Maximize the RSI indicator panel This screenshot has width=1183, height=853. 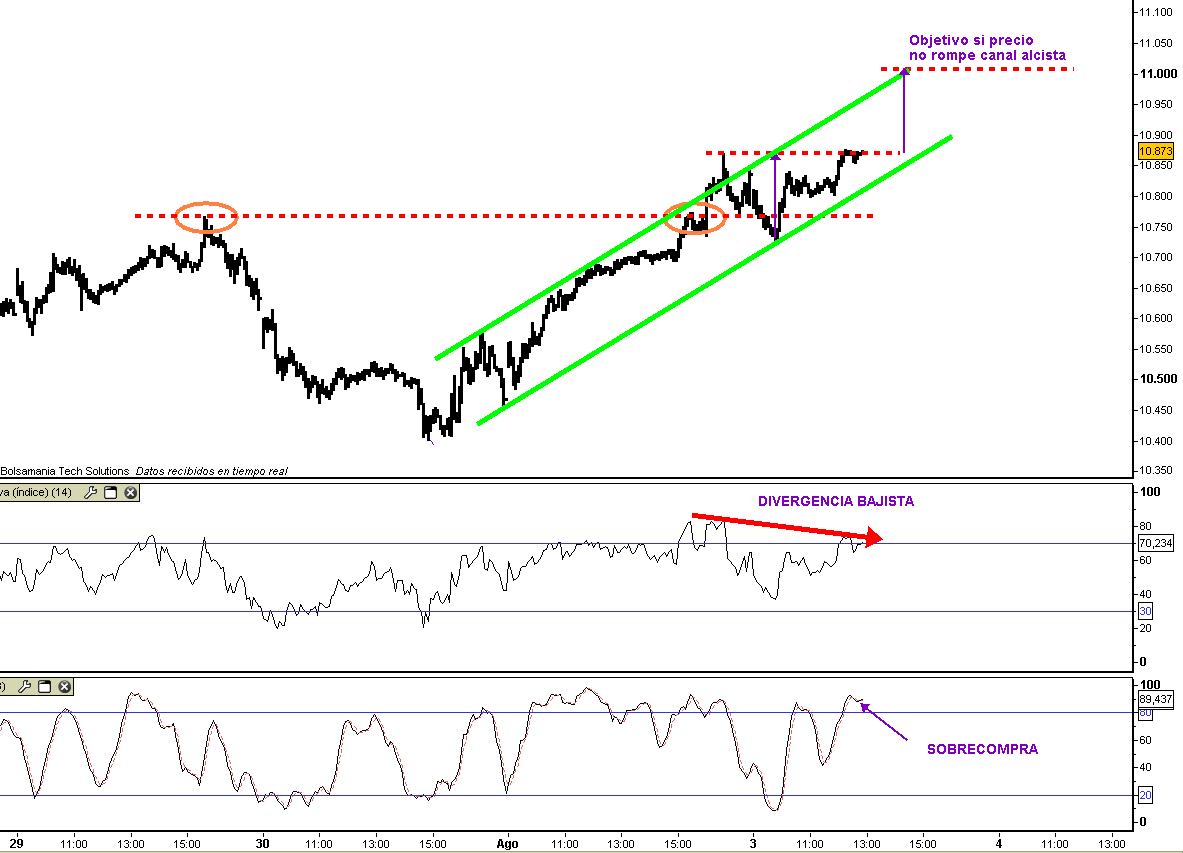pos(111,492)
